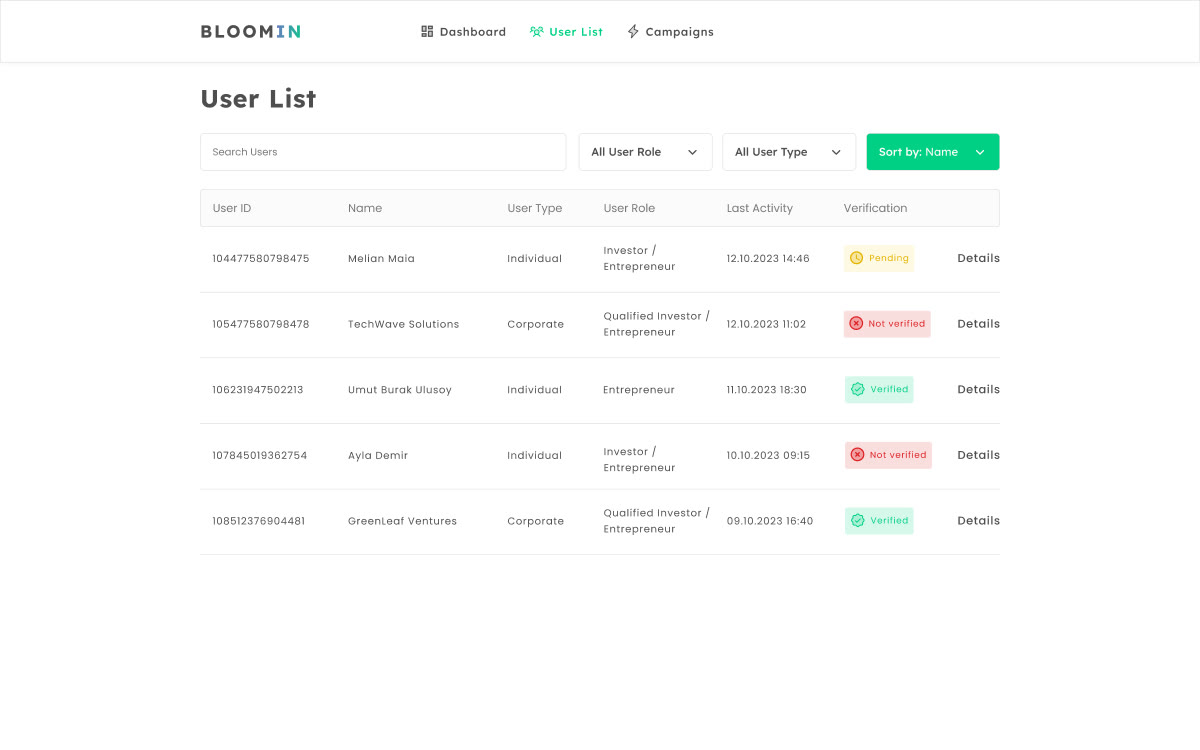Screen dimensions: 1200x750
Task: Click the Not verified badge for TechWave Solutions
Action: 887,324
